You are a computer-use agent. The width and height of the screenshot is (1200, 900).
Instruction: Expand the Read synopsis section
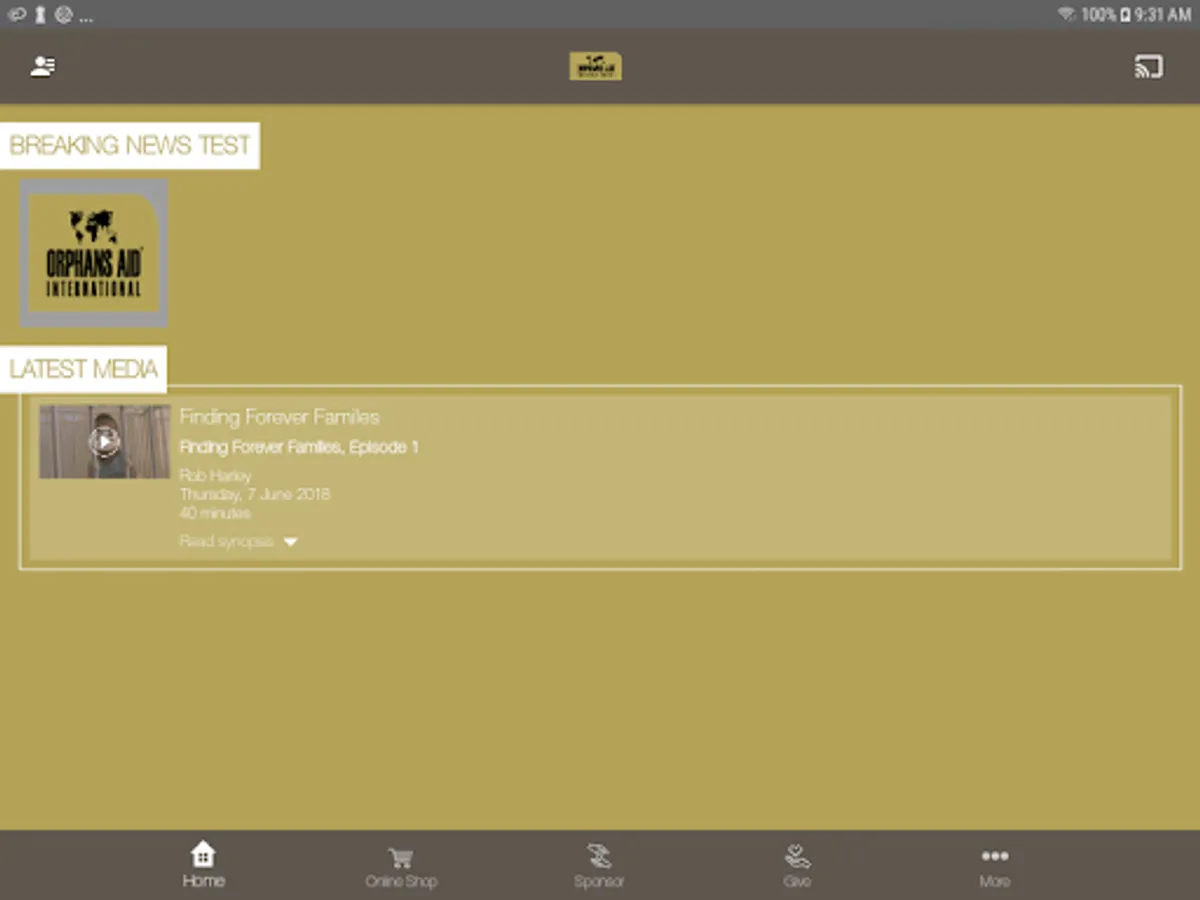pyautogui.click(x=226, y=541)
